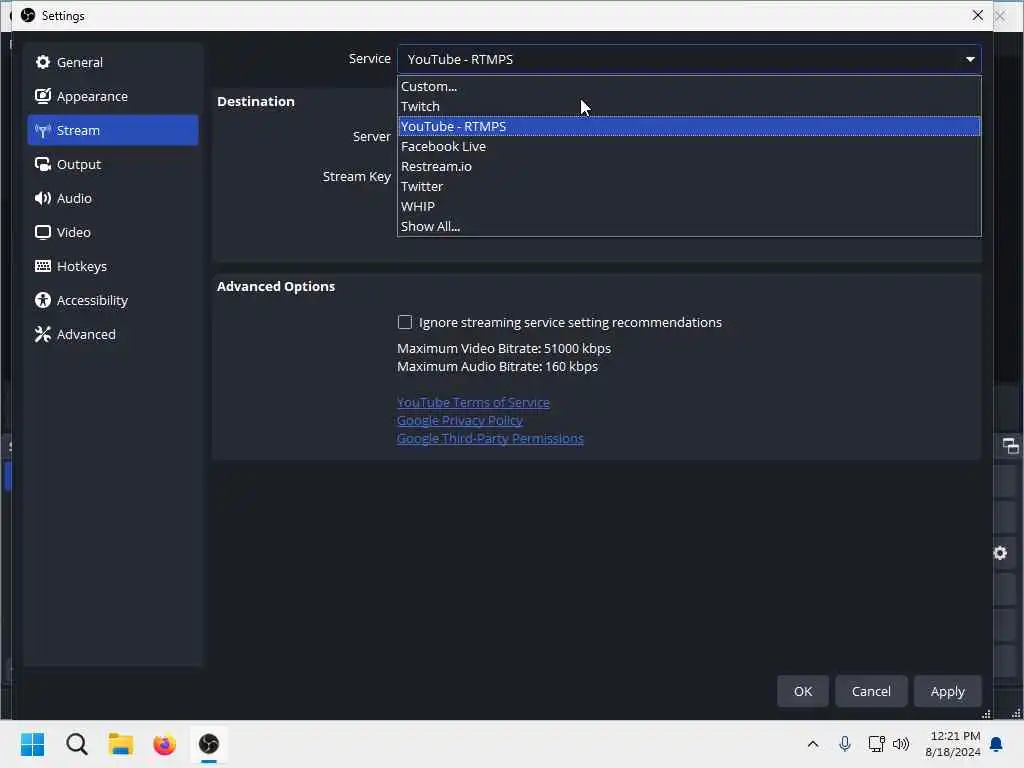Select the Video monitor icon in sidebar
1024x768 pixels.
[x=43, y=232]
